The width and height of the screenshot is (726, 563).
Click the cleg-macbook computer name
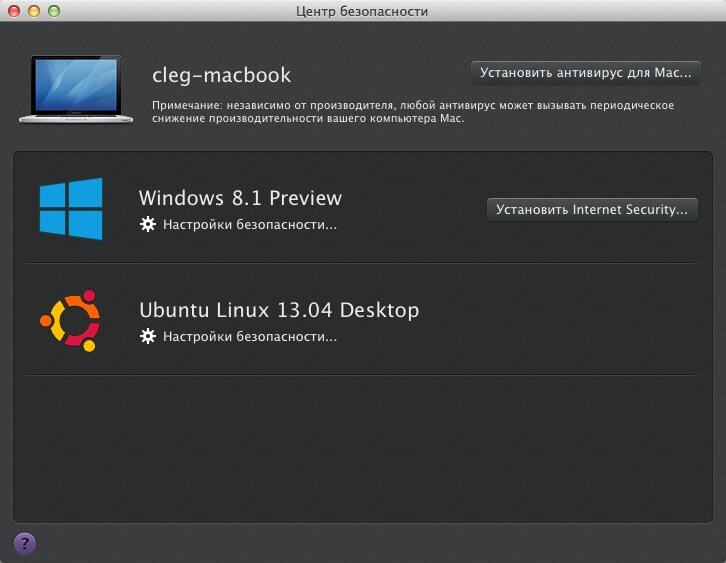click(x=222, y=75)
